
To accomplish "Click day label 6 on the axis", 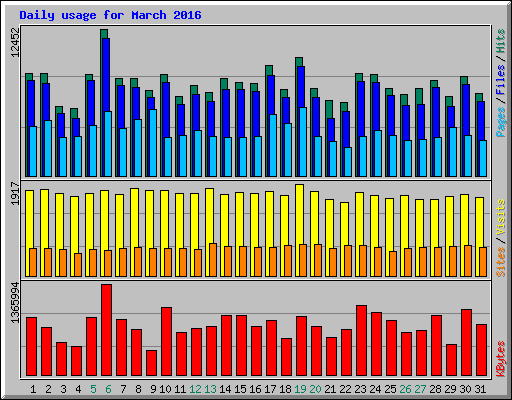I will tap(108, 389).
